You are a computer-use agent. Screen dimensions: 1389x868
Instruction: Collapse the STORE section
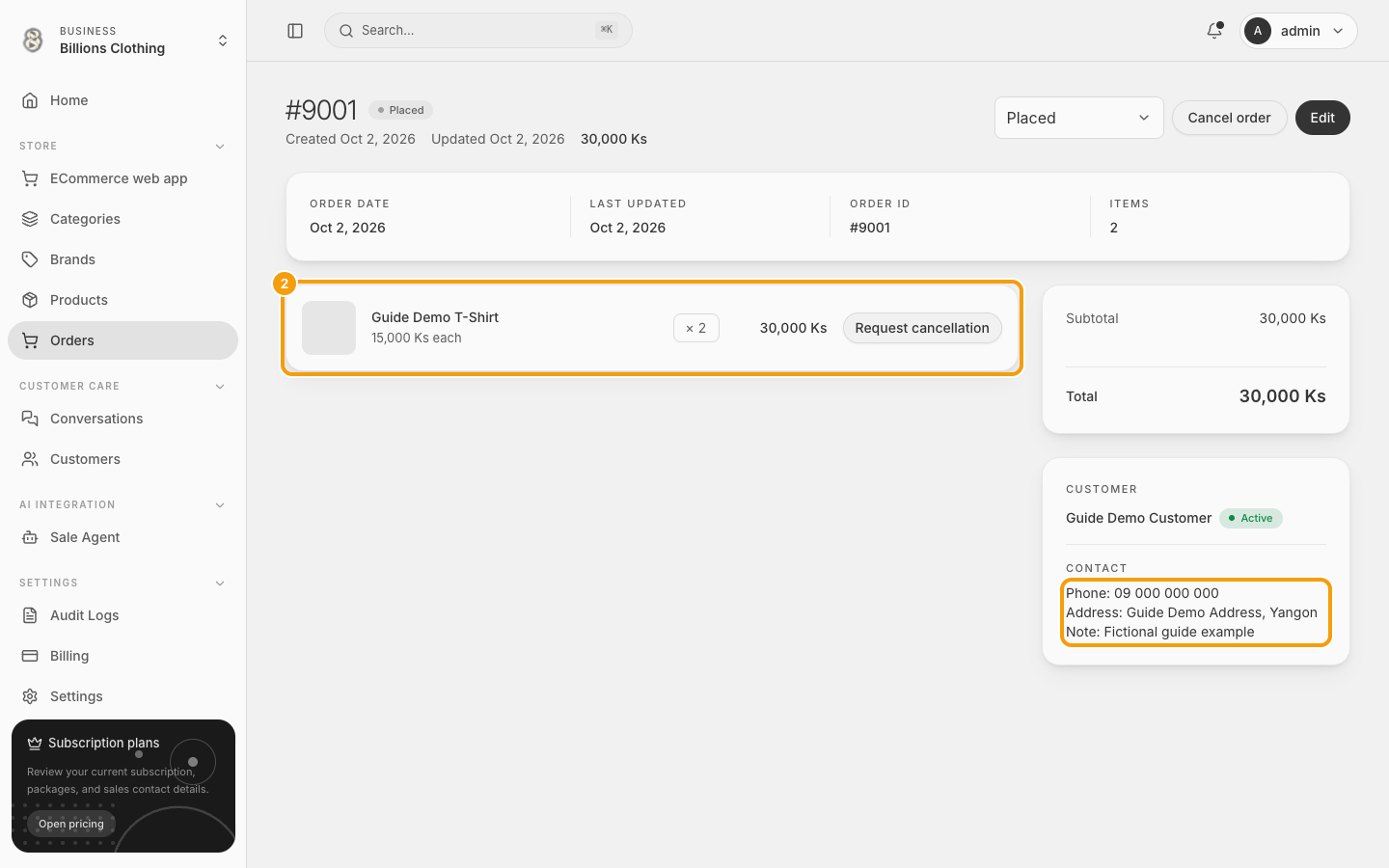click(220, 147)
